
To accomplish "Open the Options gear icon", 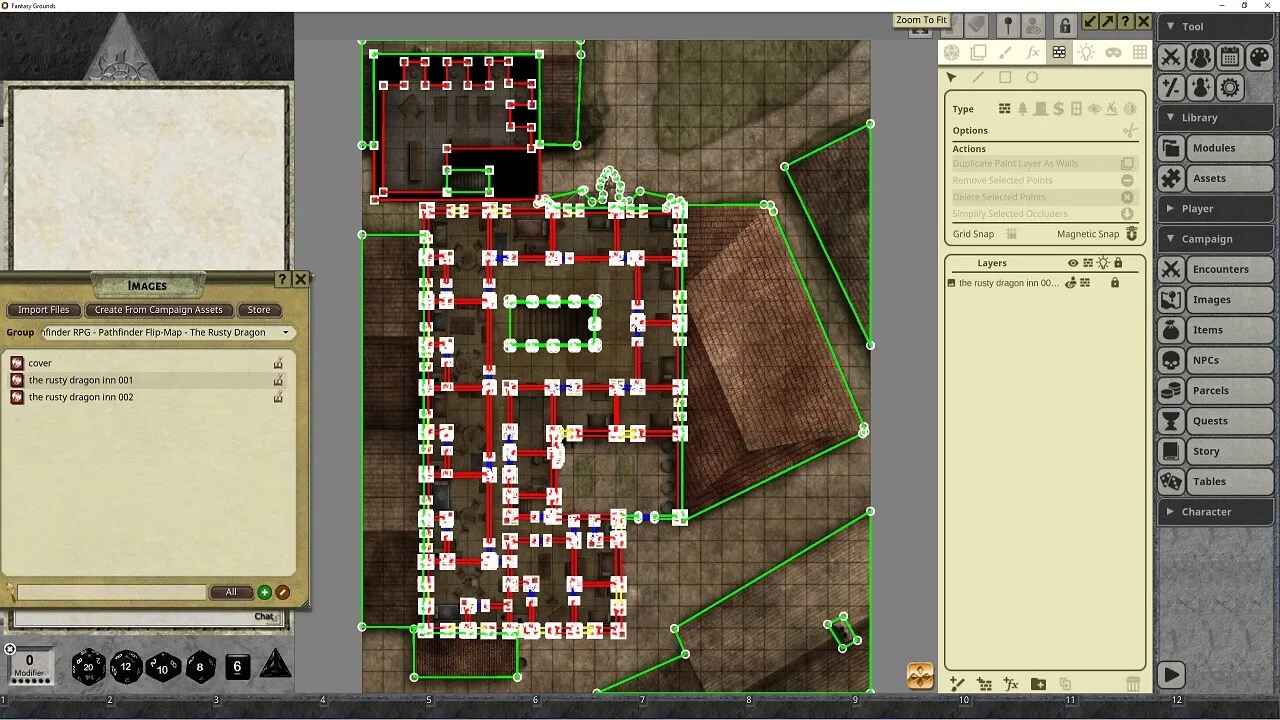I will point(1230,87).
